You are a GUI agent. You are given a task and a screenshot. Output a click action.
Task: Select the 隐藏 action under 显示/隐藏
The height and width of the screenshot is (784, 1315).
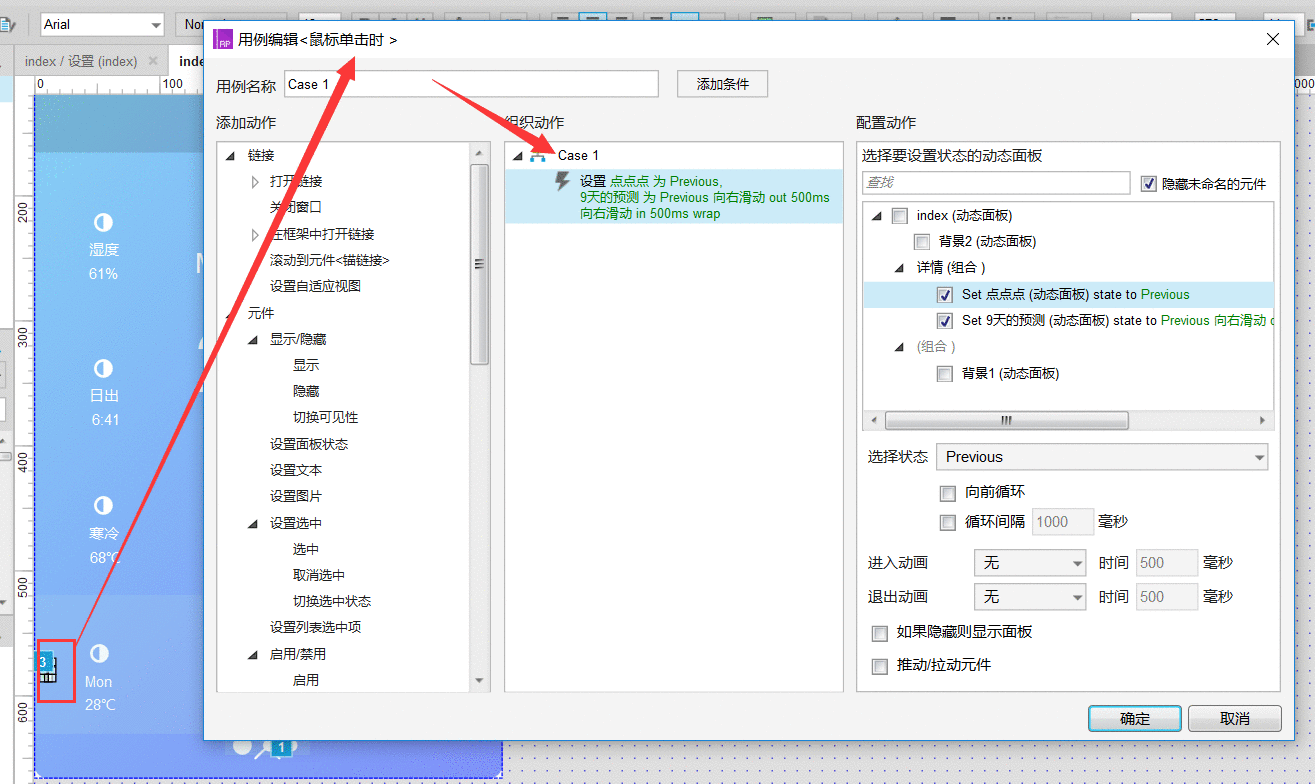tap(306, 392)
